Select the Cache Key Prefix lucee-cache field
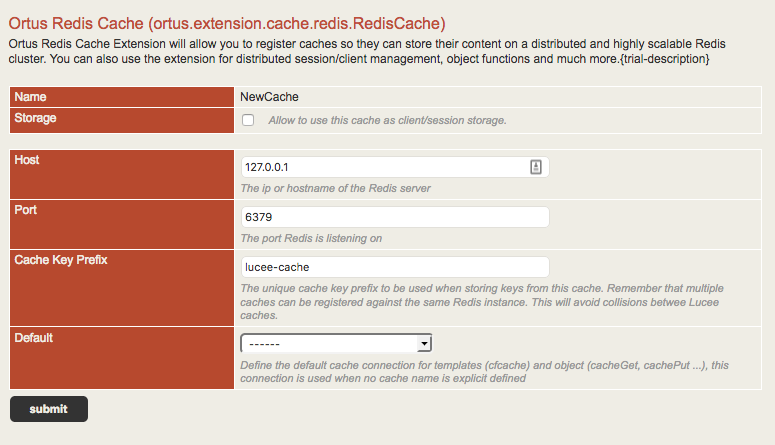Image resolution: width=775 pixels, height=445 pixels. click(395, 267)
